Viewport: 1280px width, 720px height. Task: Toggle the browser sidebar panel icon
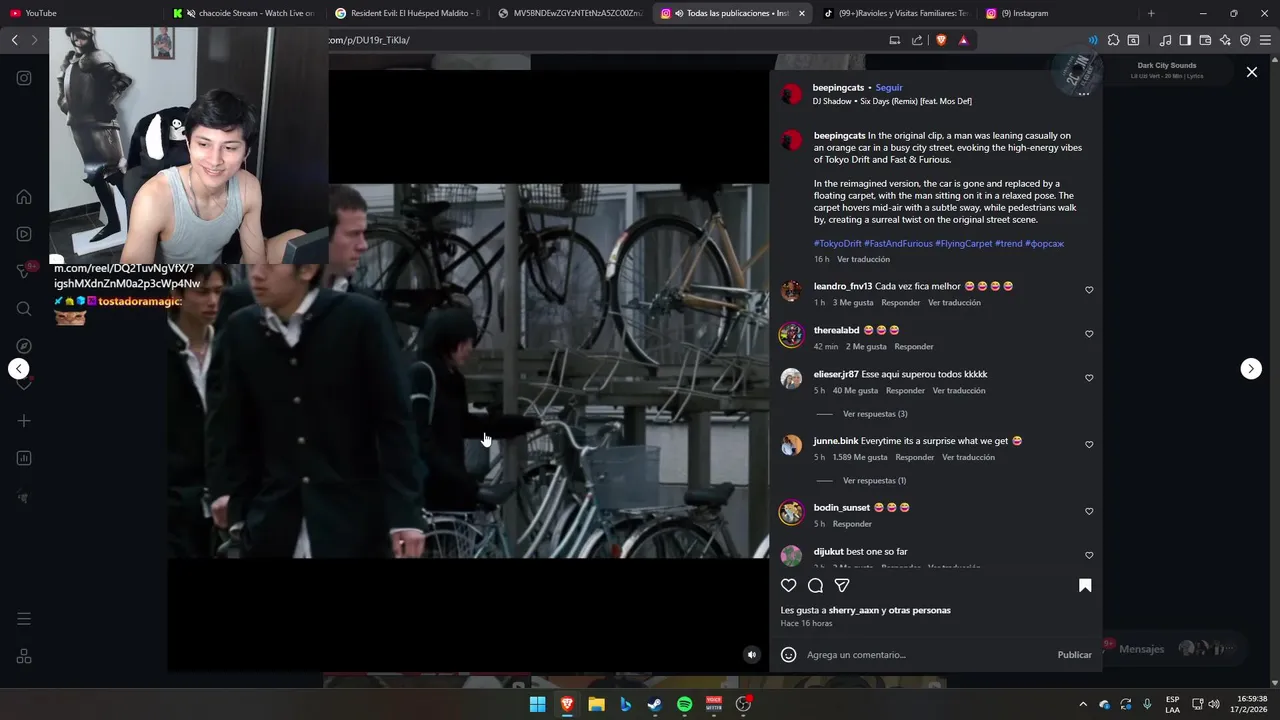click(1185, 40)
